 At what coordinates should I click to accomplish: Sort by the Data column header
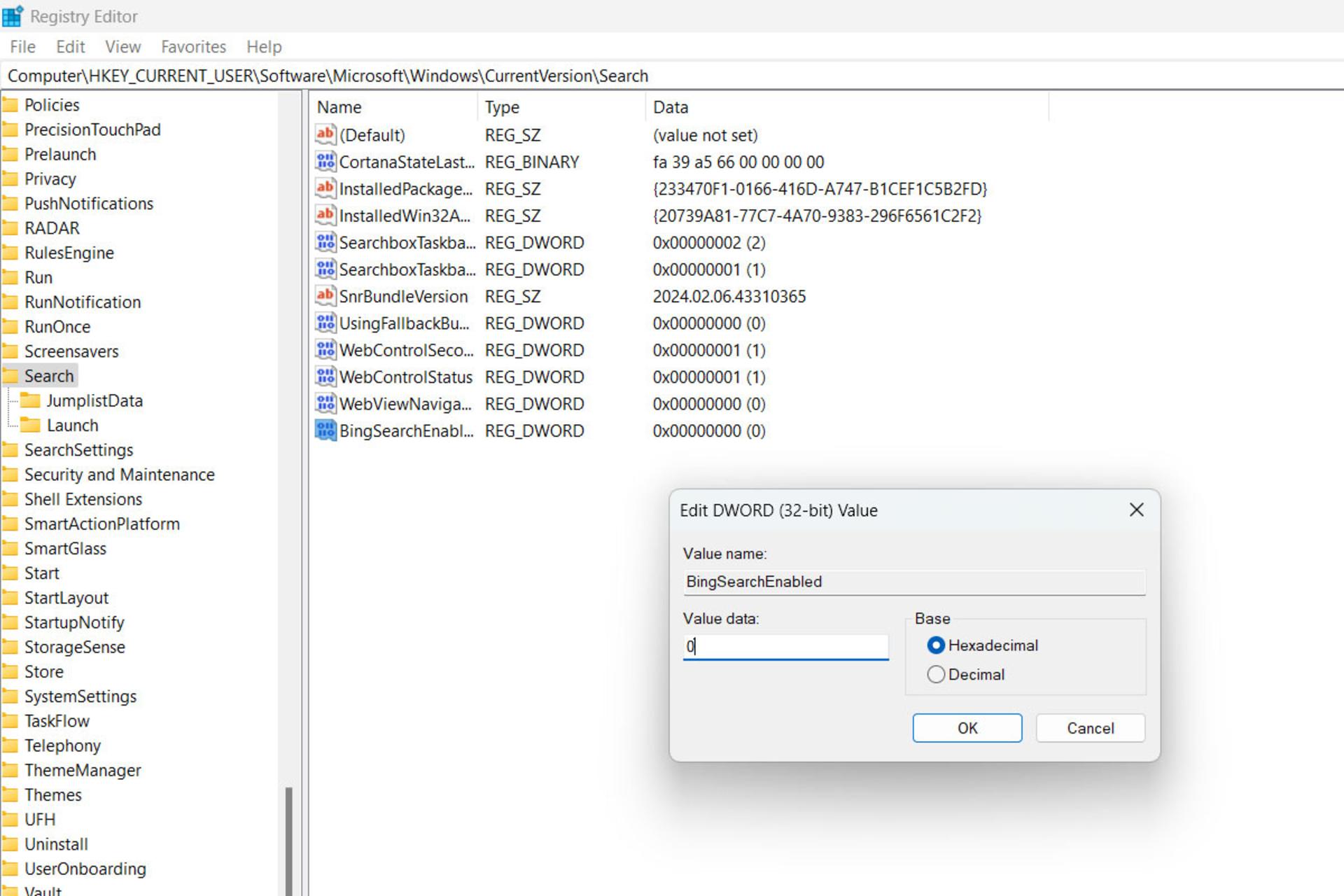point(848,107)
